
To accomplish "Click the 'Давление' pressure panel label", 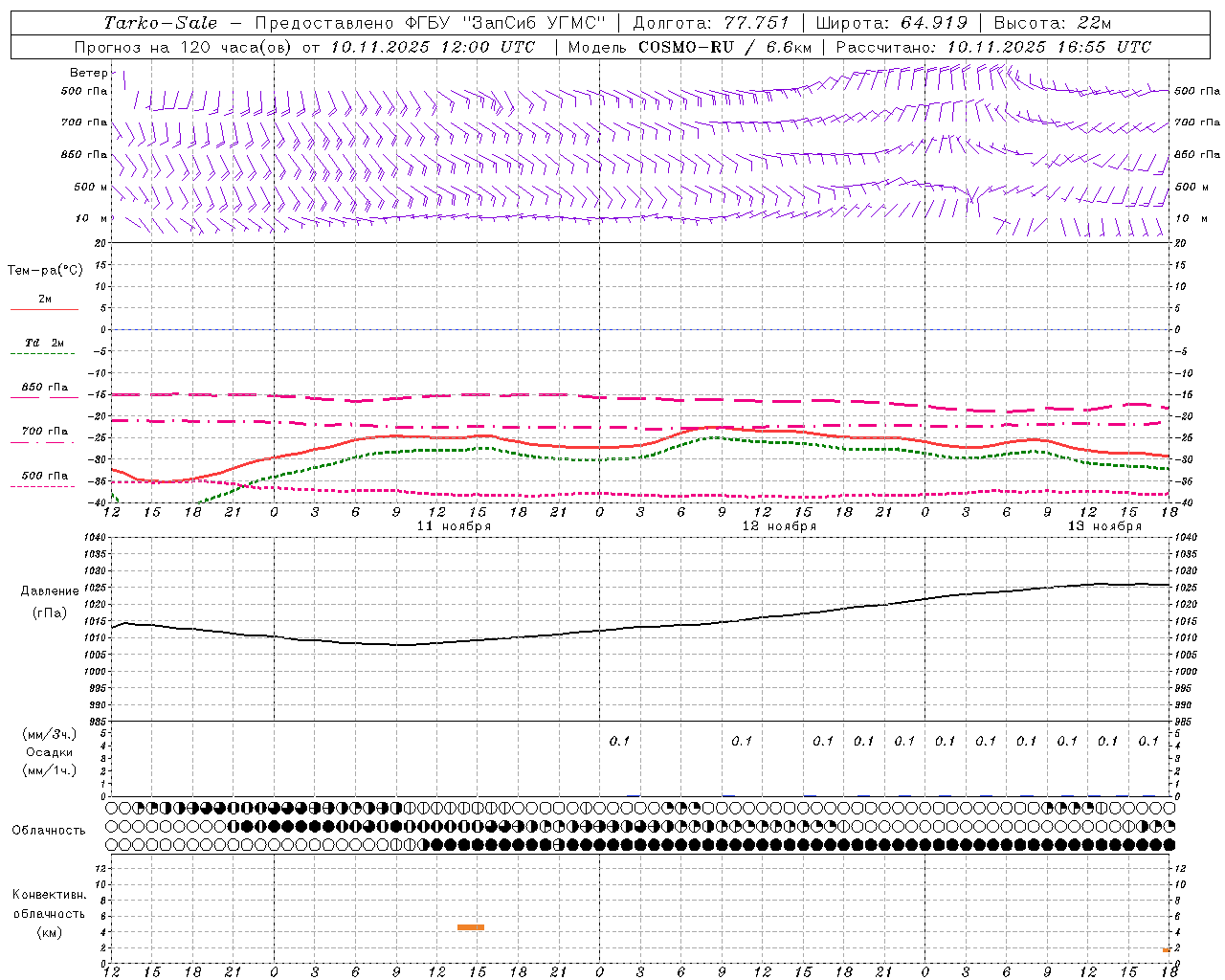I will click(50, 591).
